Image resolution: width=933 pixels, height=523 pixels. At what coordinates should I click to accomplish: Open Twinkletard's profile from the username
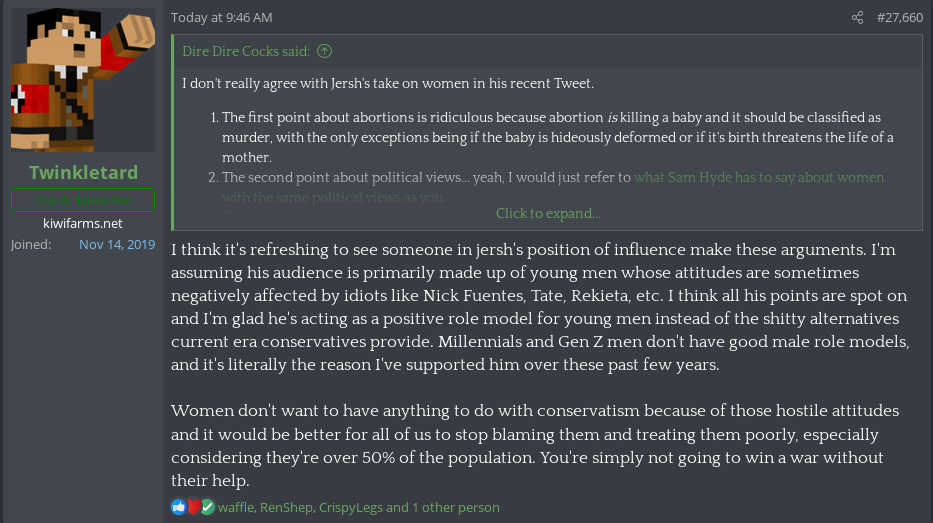(x=83, y=173)
